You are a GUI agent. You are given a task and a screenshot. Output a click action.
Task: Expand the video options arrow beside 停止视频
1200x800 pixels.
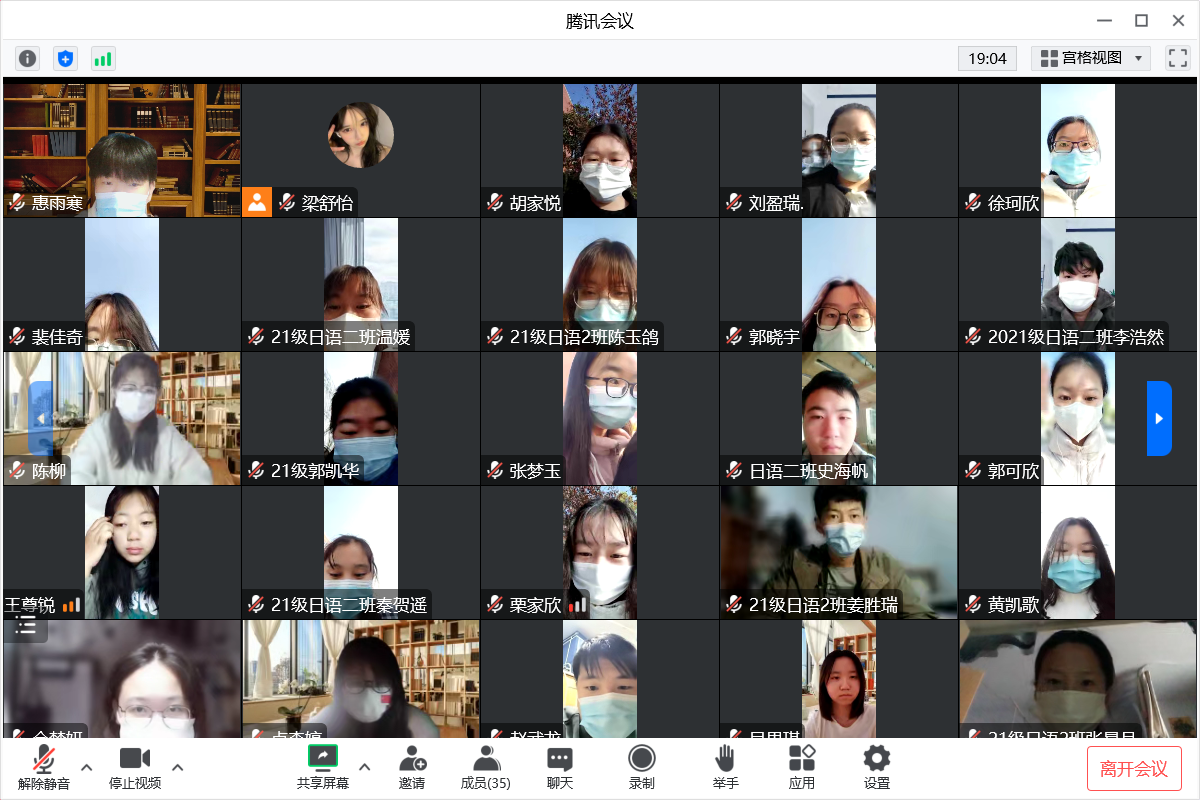(x=178, y=767)
